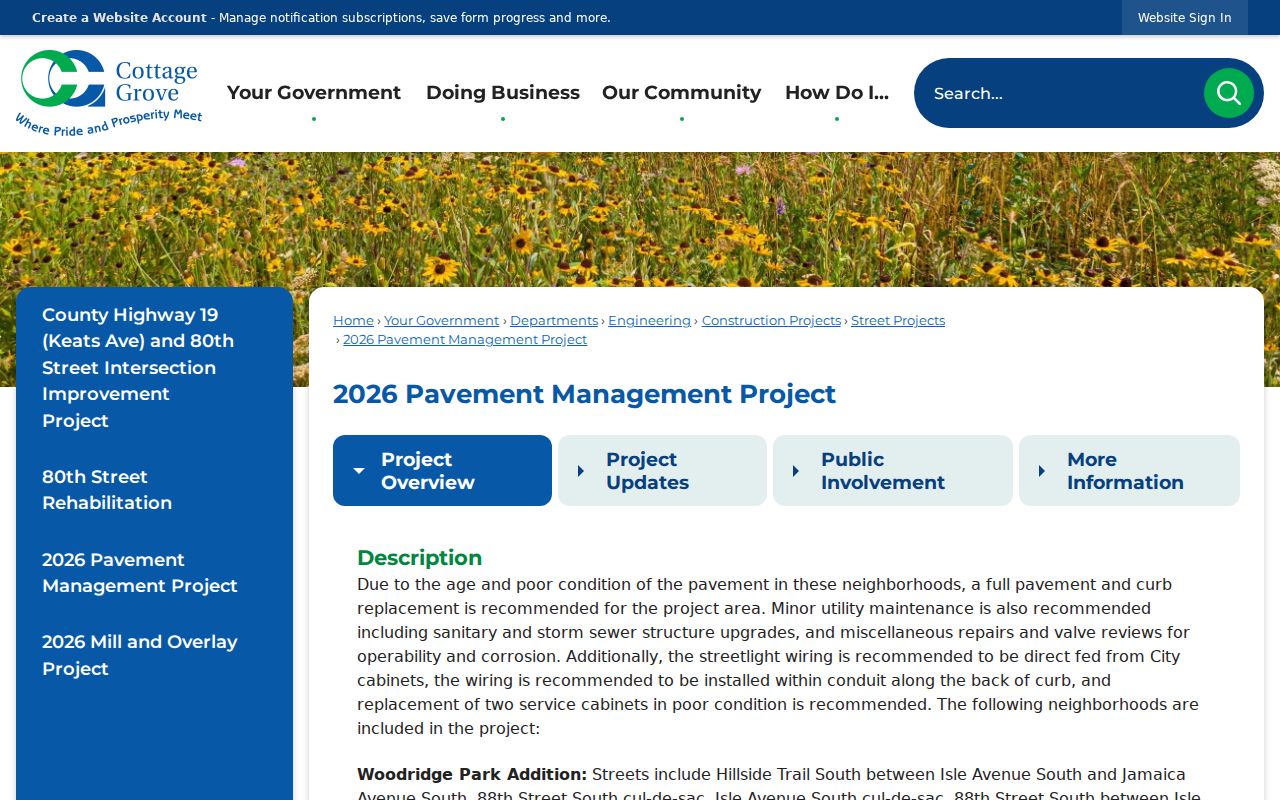Select the Project Updates tab label
The width and height of the screenshot is (1280, 800).
pyautogui.click(x=647, y=471)
